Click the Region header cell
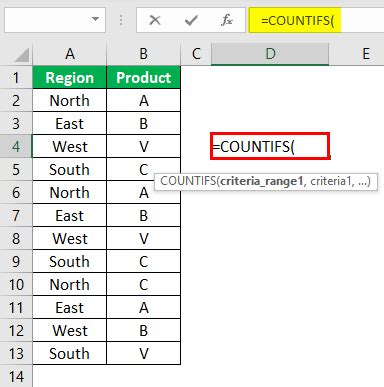The image size is (384, 387). 70,77
